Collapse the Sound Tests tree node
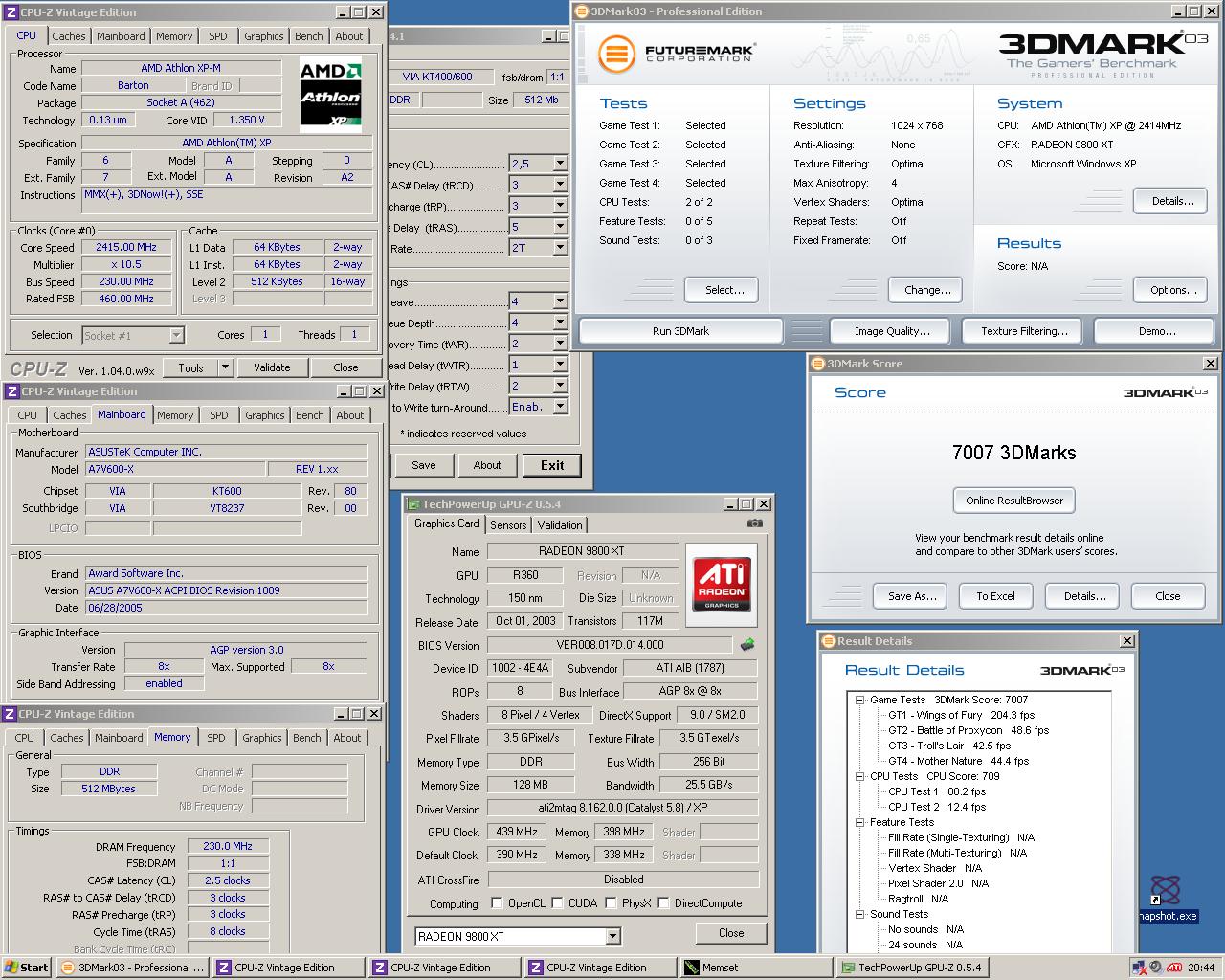 pos(859,914)
